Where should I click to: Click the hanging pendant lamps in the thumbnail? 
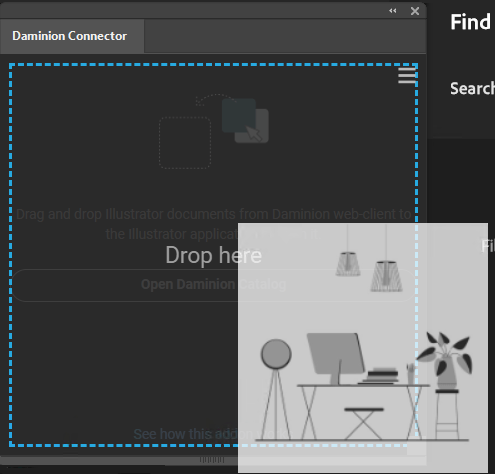point(369,259)
